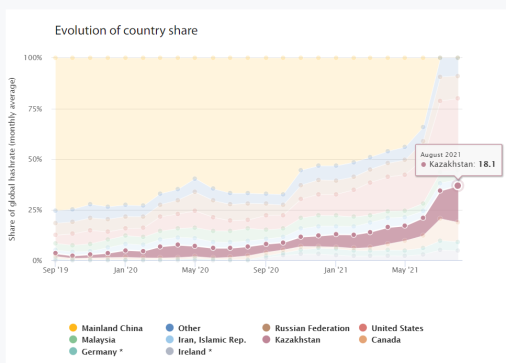
Task: Click the 'Evolution of country share' title
Action: coord(126,30)
